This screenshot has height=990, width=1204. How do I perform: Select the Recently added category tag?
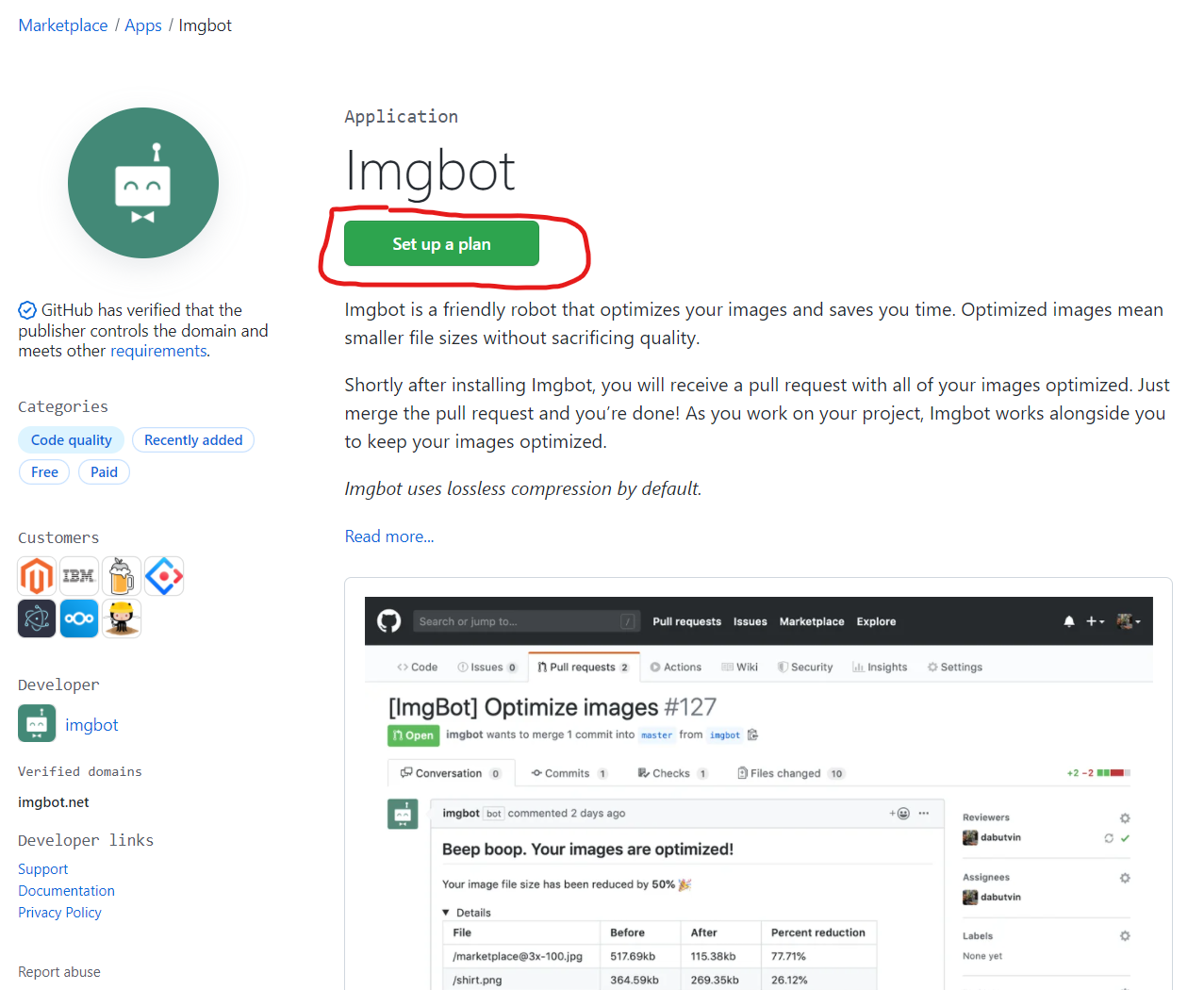pyautogui.click(x=193, y=440)
